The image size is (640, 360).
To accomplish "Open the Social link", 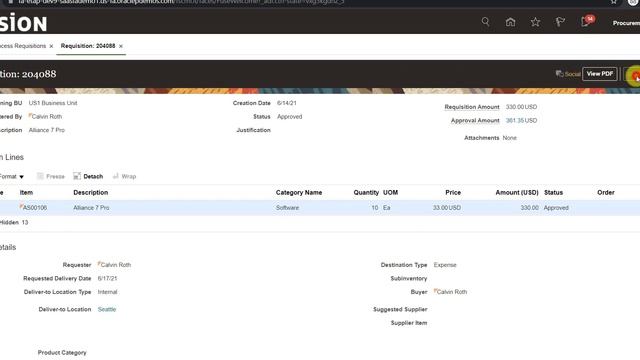I will [x=568, y=74].
